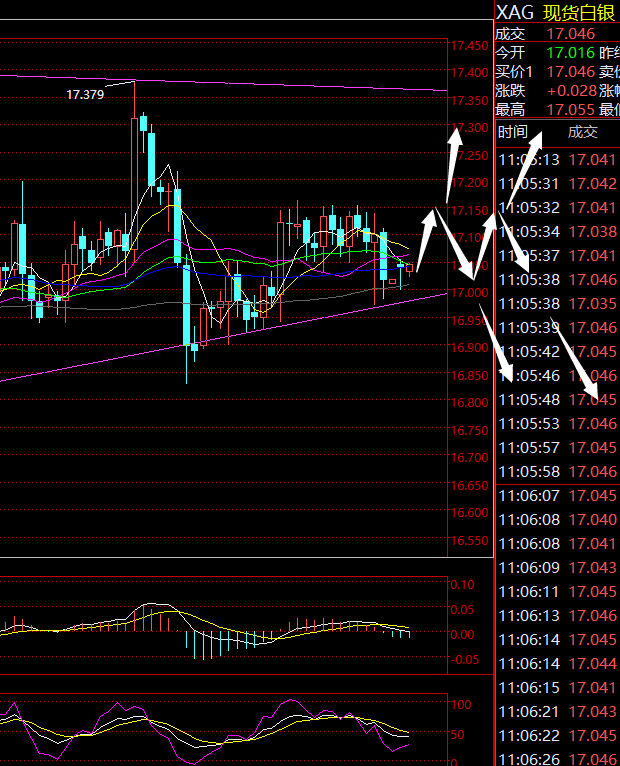The height and width of the screenshot is (766, 620).
Task: Click the 成交 column header in tick list
Action: coord(582,132)
